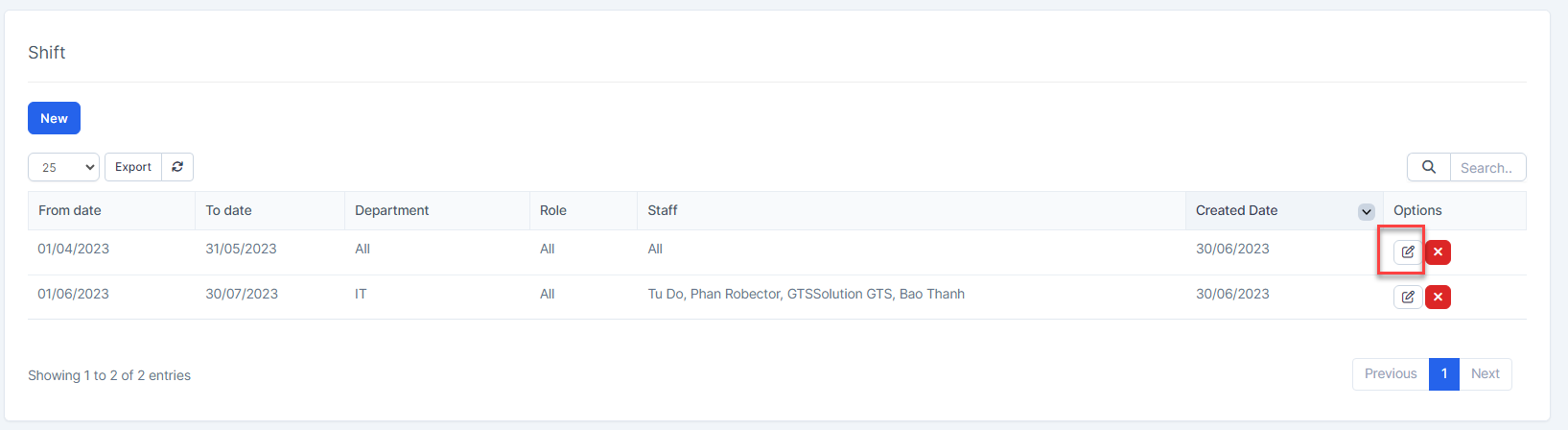
Task: Sort by To date column
Action: (x=228, y=210)
